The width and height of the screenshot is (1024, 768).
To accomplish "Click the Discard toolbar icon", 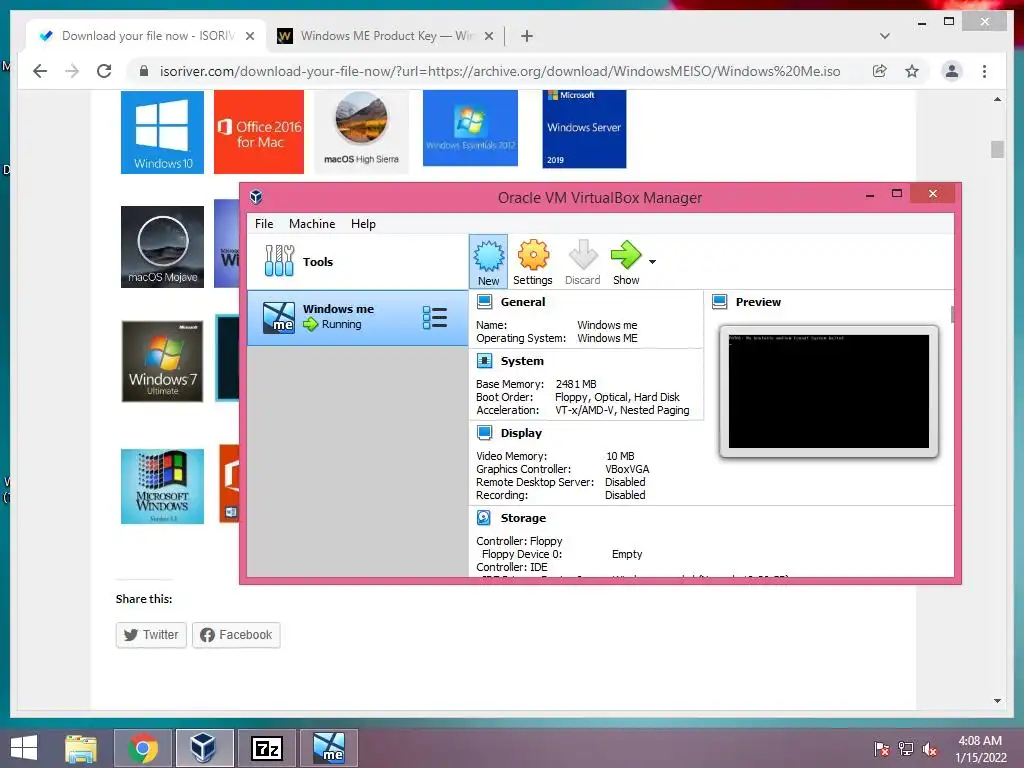I will point(583,261).
